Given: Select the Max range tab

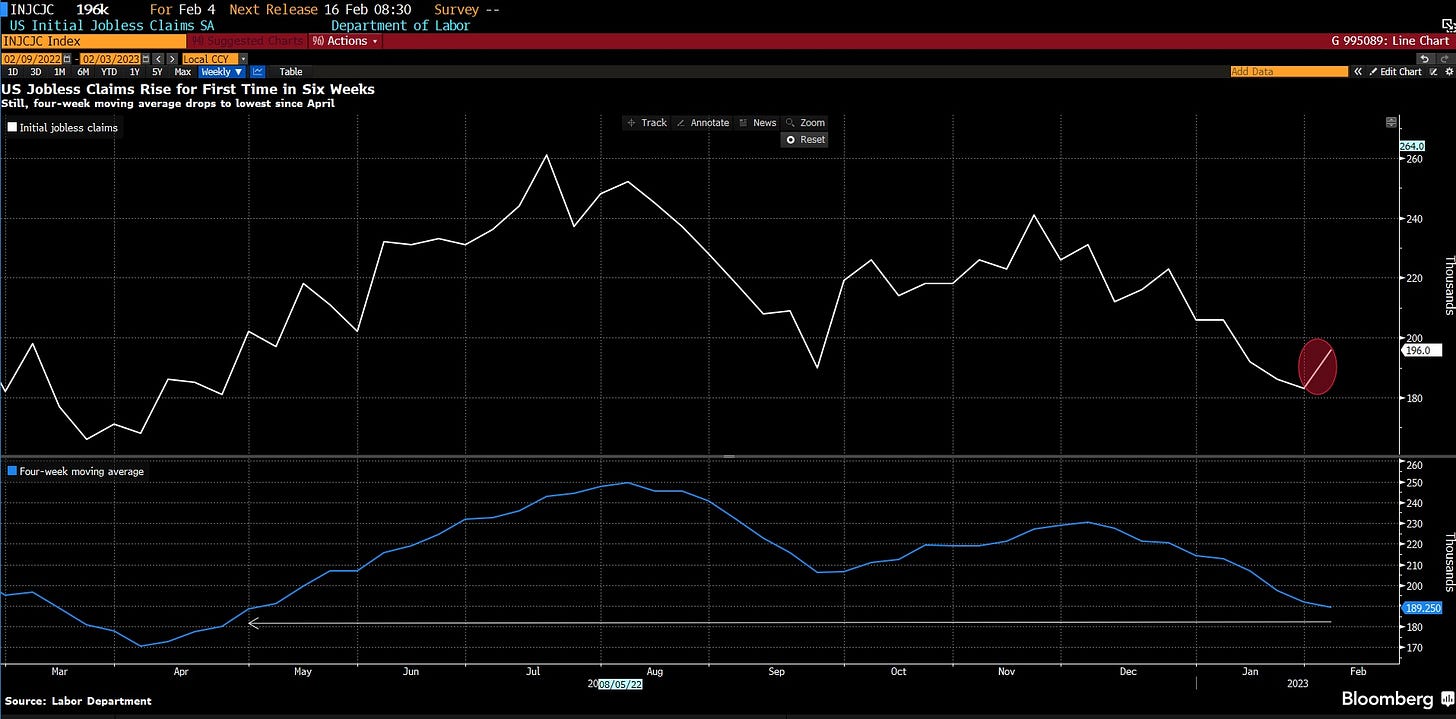Looking at the screenshot, I should point(183,72).
